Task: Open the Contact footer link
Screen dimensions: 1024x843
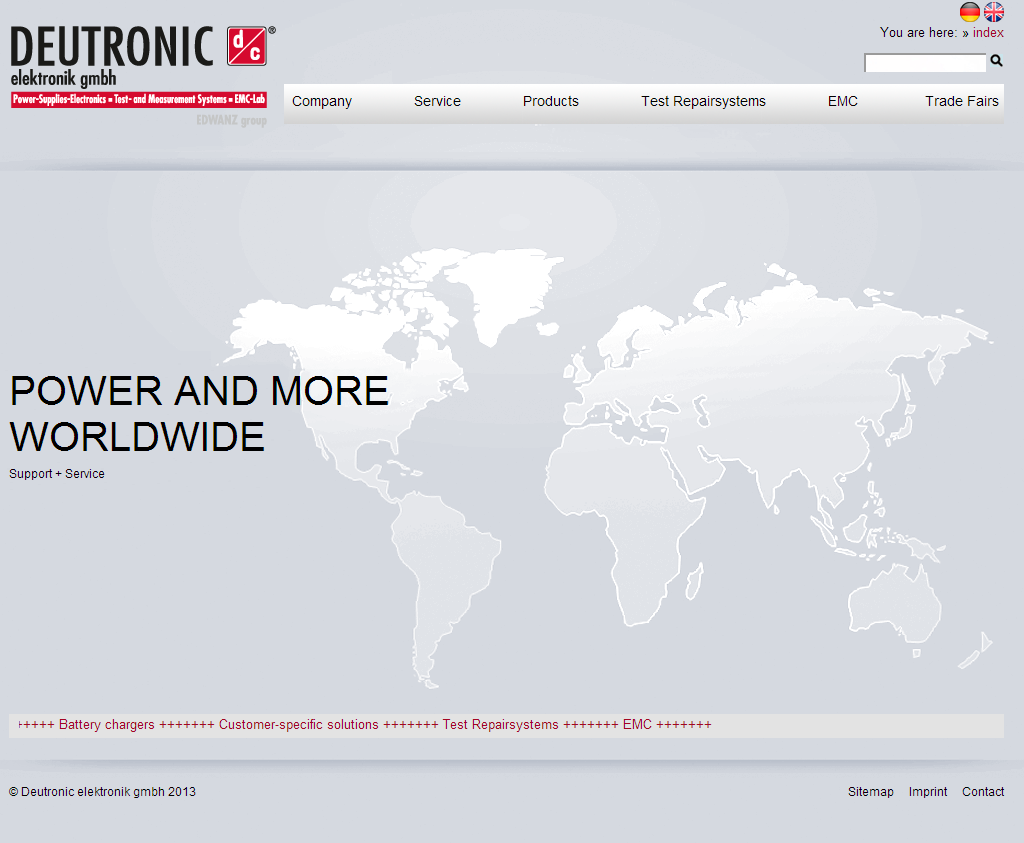Action: pyautogui.click(x=983, y=791)
